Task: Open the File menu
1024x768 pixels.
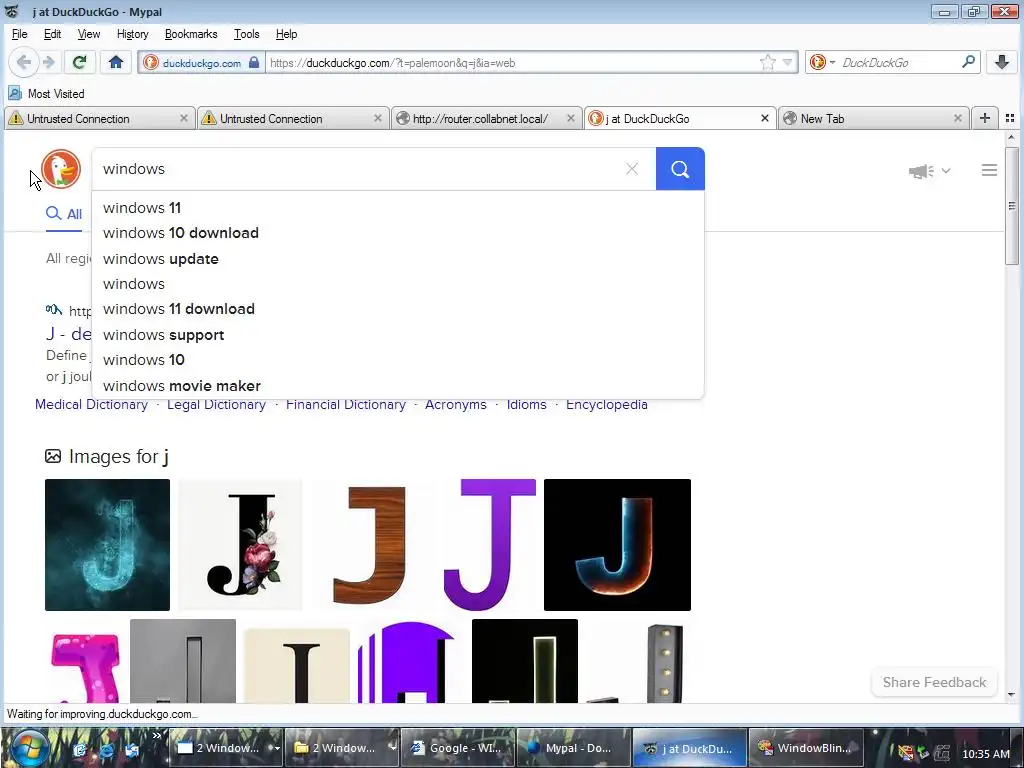Action: pos(20,34)
